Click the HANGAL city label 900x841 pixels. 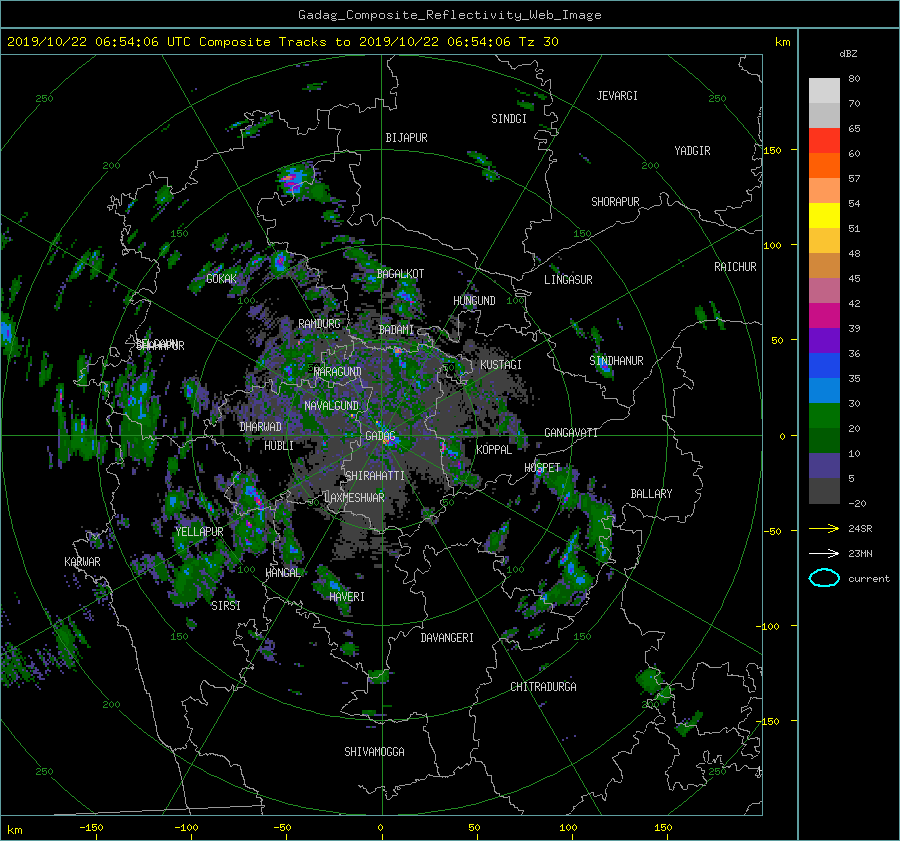[282, 573]
